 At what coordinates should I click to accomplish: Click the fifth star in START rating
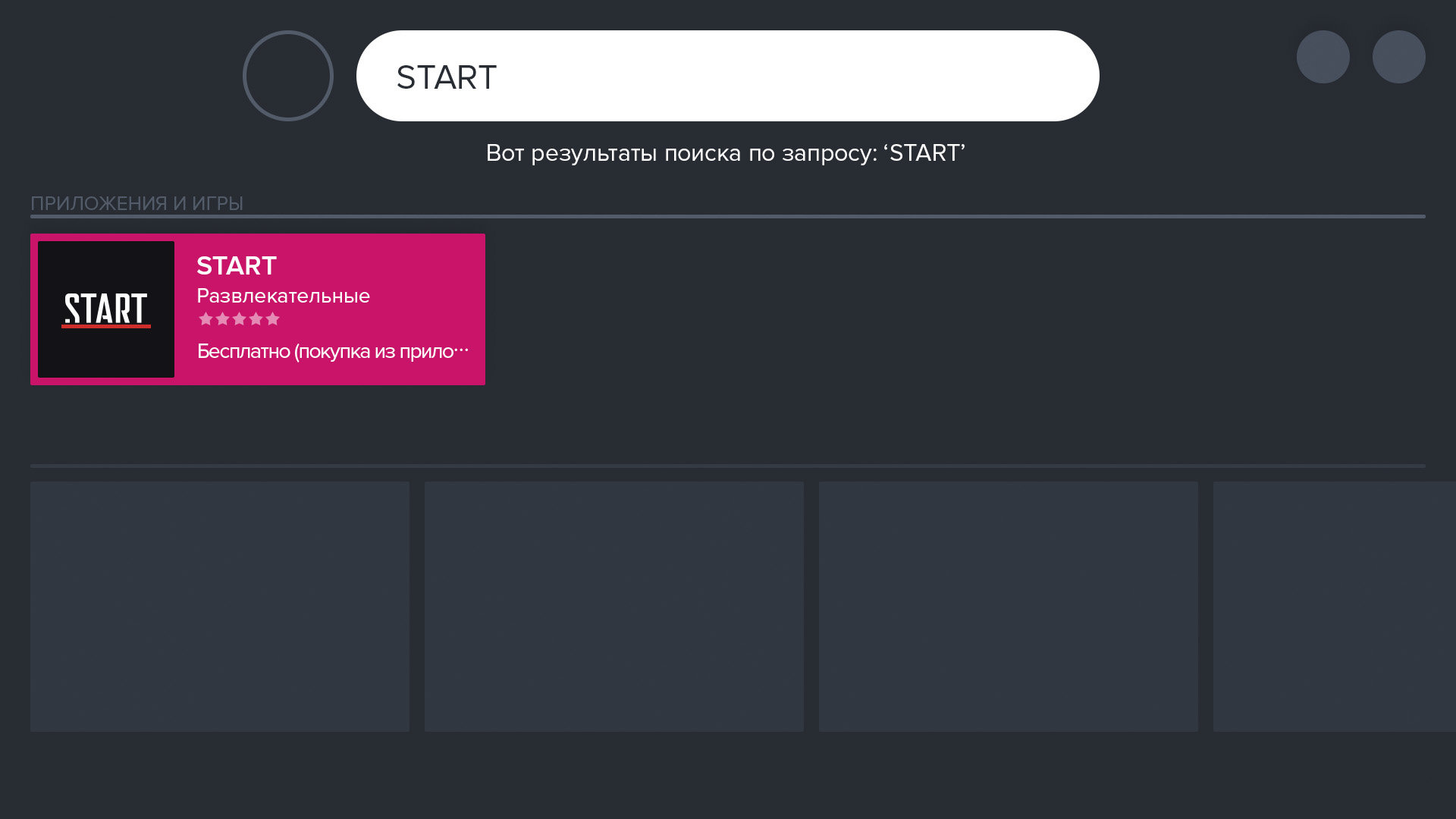(x=273, y=319)
